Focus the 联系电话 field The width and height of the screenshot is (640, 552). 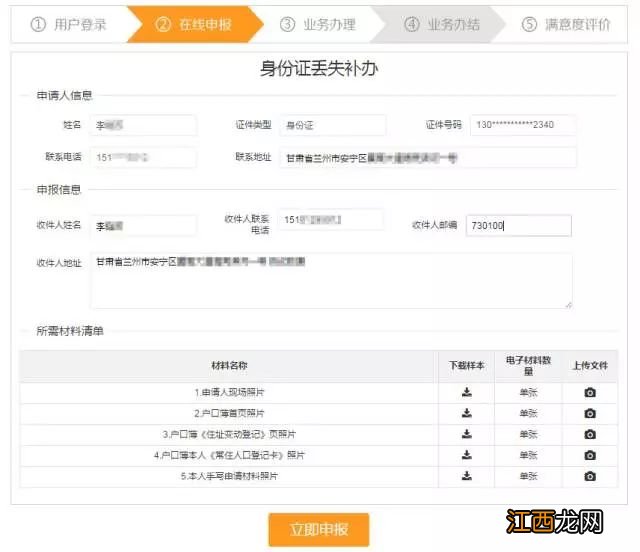(143, 157)
